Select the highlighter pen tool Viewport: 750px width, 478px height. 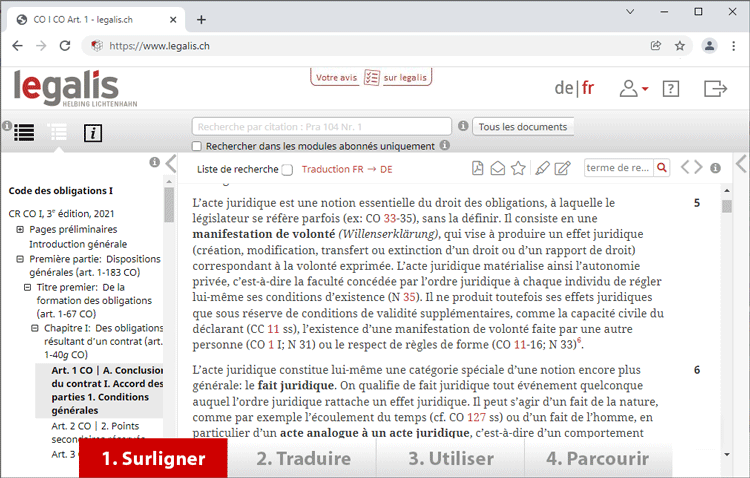click(541, 168)
